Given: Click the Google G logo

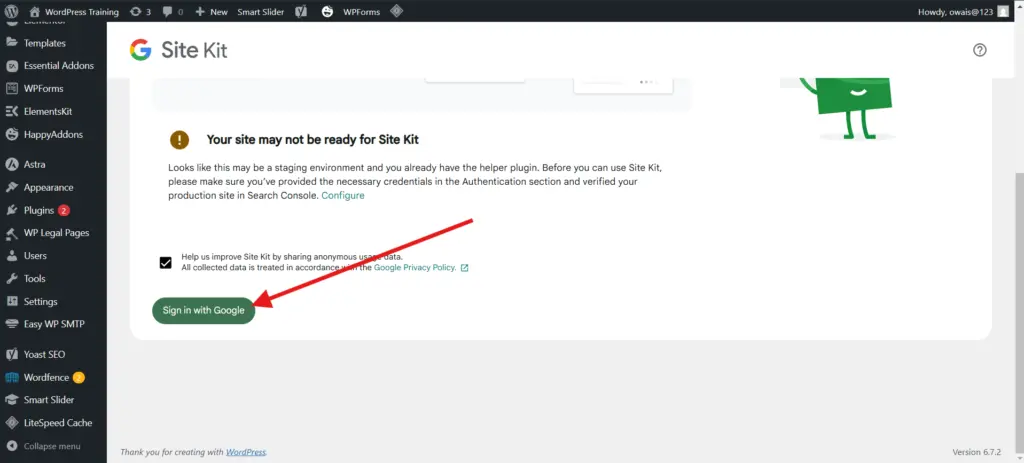Looking at the screenshot, I should click(140, 50).
